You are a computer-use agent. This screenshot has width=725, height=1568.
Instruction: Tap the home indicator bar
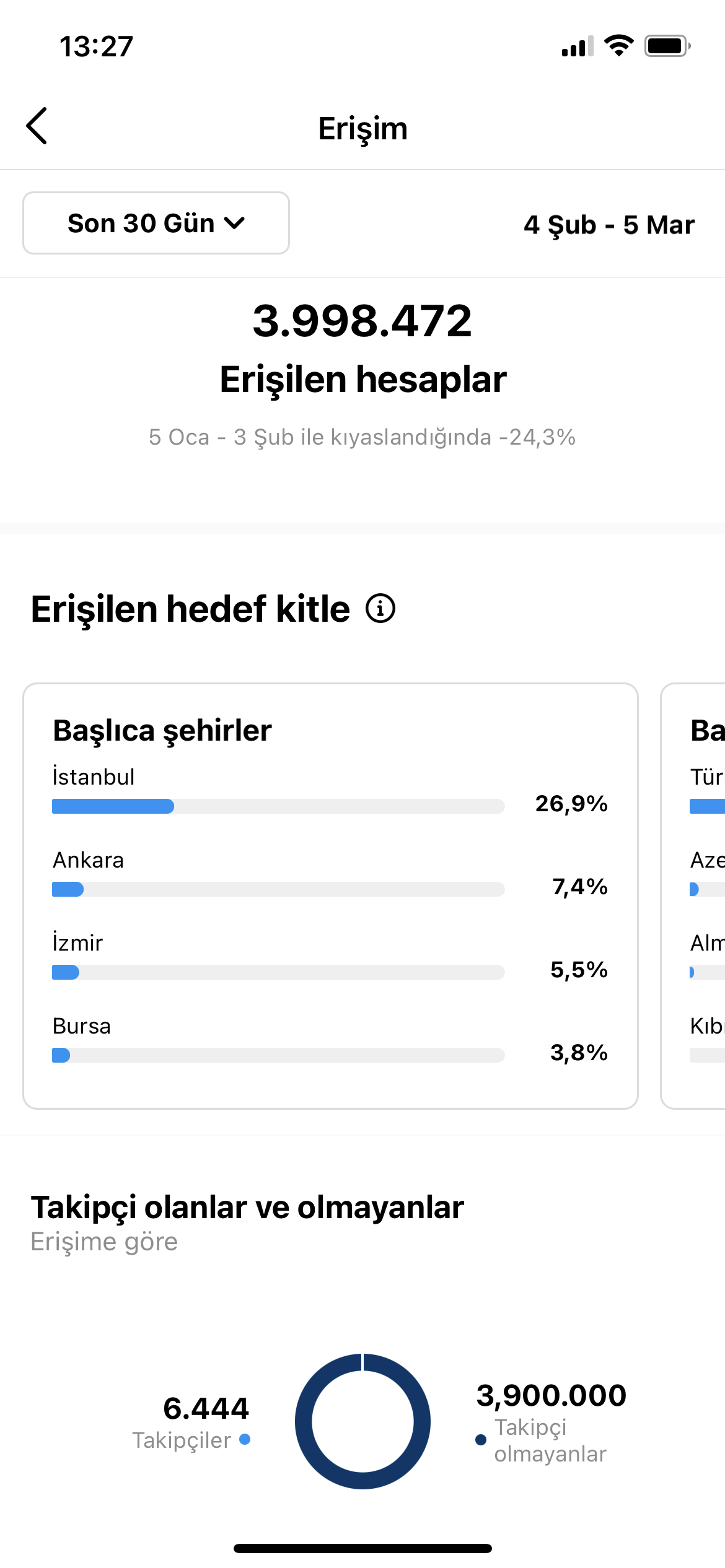(x=362, y=1548)
